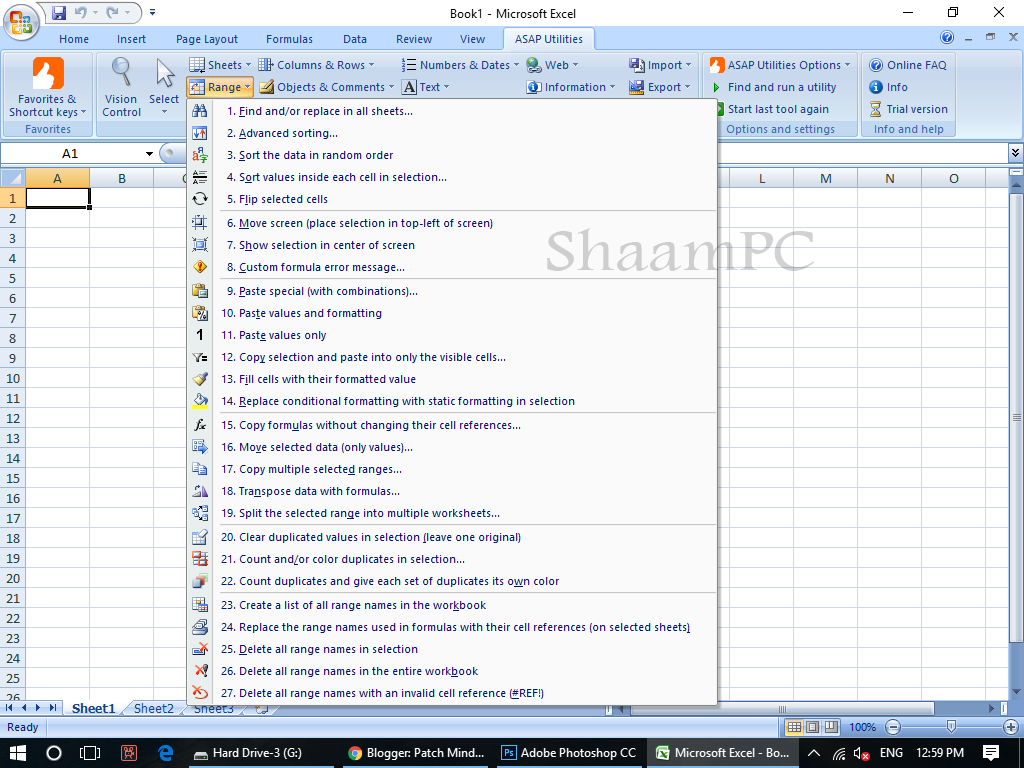The image size is (1024, 768).
Task: Click the zoom slider handle
Action: pyautogui.click(x=952, y=726)
